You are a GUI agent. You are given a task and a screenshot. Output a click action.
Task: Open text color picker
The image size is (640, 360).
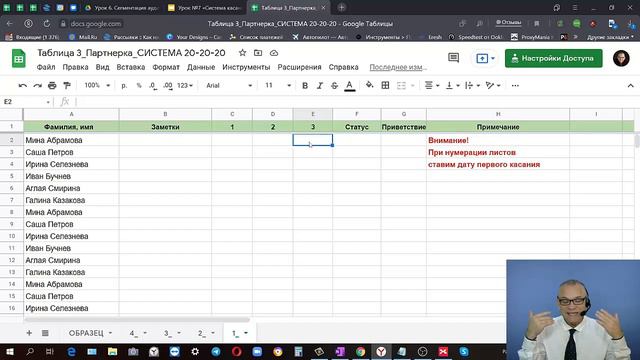point(349,85)
